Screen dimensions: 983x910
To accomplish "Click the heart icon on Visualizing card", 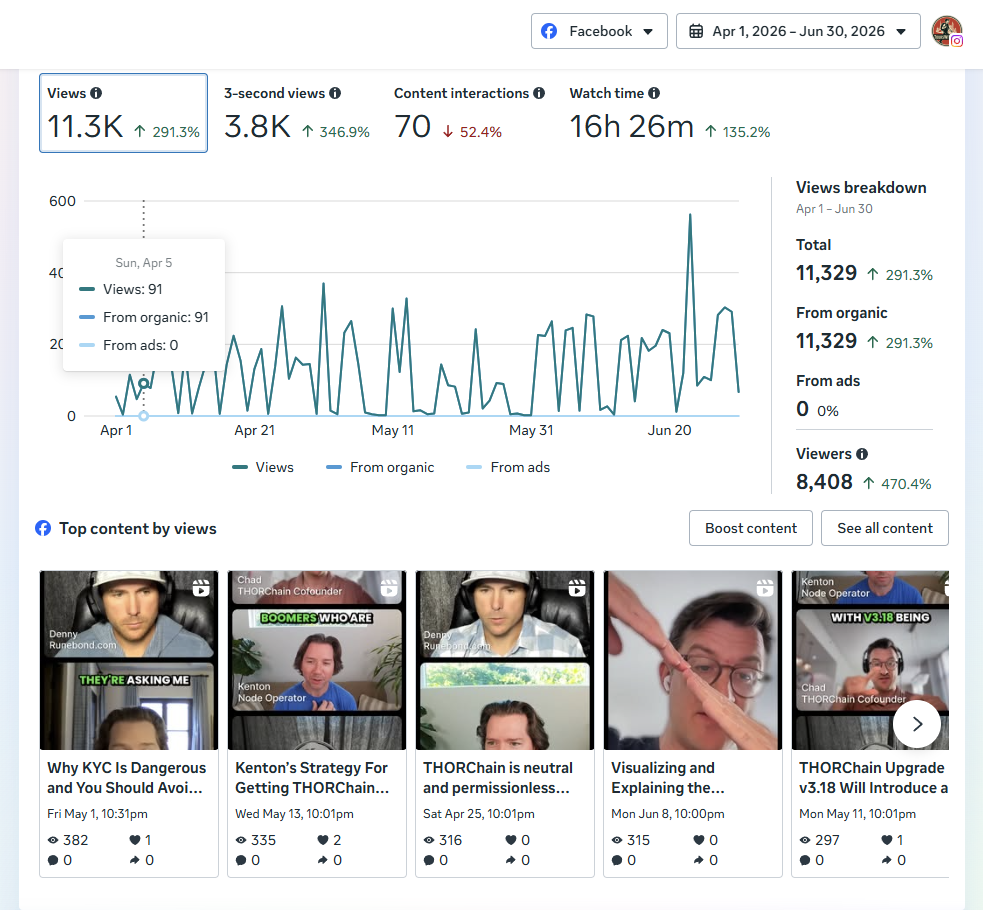I will 699,840.
